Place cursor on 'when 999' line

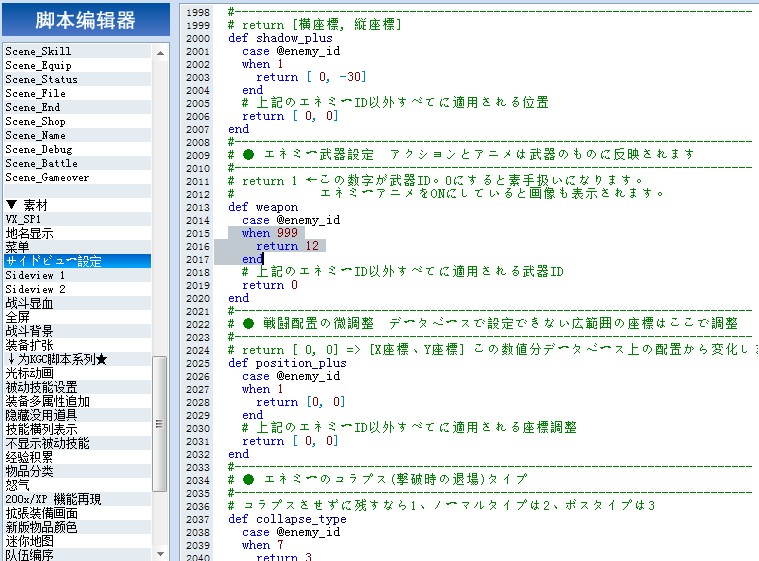(270, 233)
